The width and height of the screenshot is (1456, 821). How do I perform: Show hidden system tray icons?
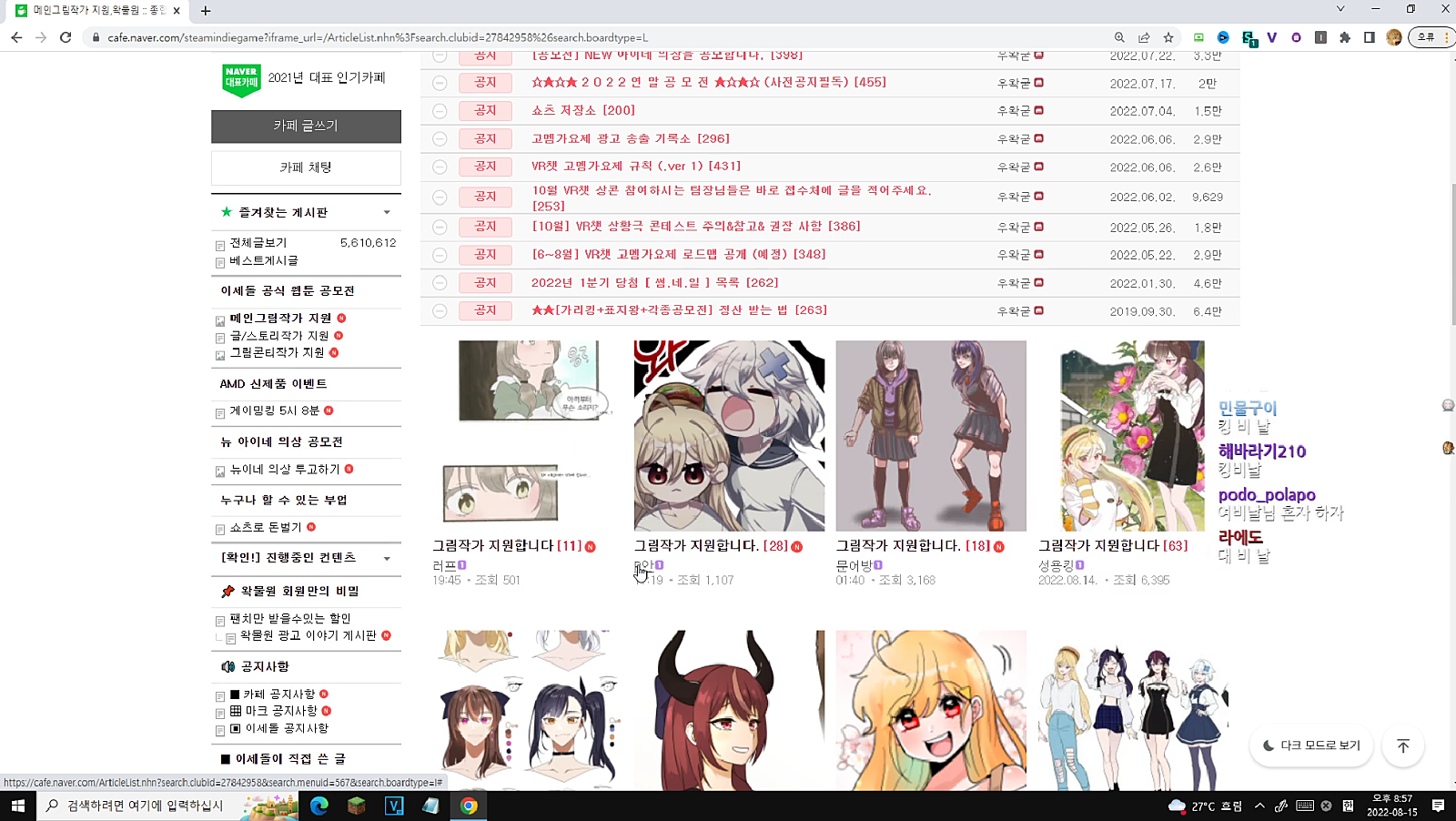pyautogui.click(x=1259, y=806)
